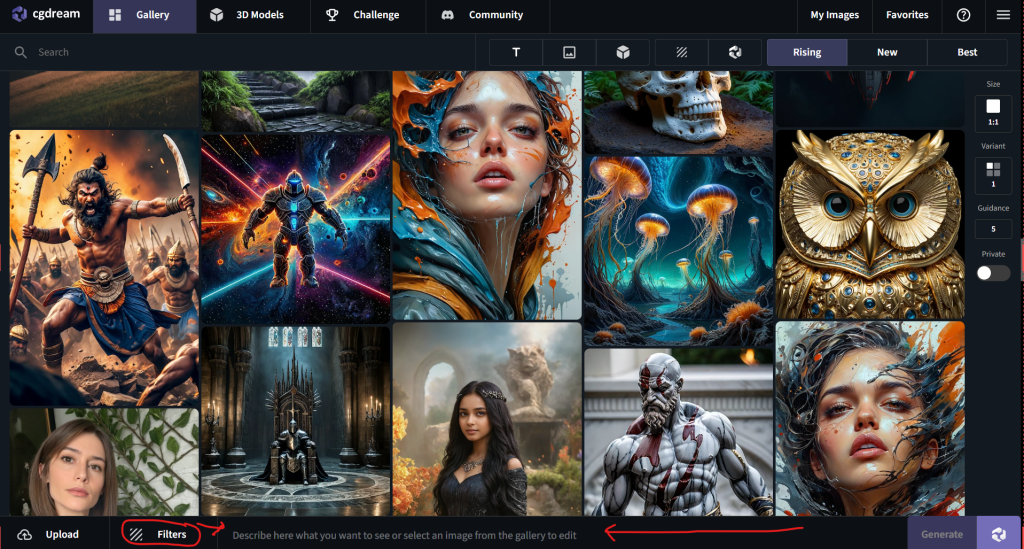Open the Kratos statue image
The height and width of the screenshot is (549, 1024).
point(679,432)
